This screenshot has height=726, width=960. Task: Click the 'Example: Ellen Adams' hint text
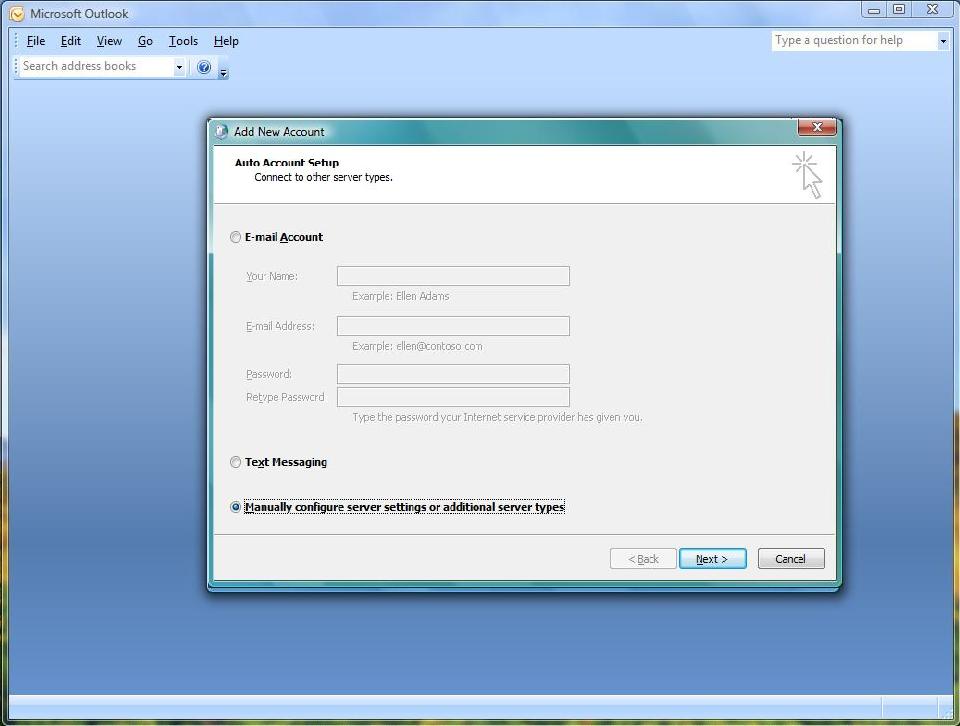400,296
